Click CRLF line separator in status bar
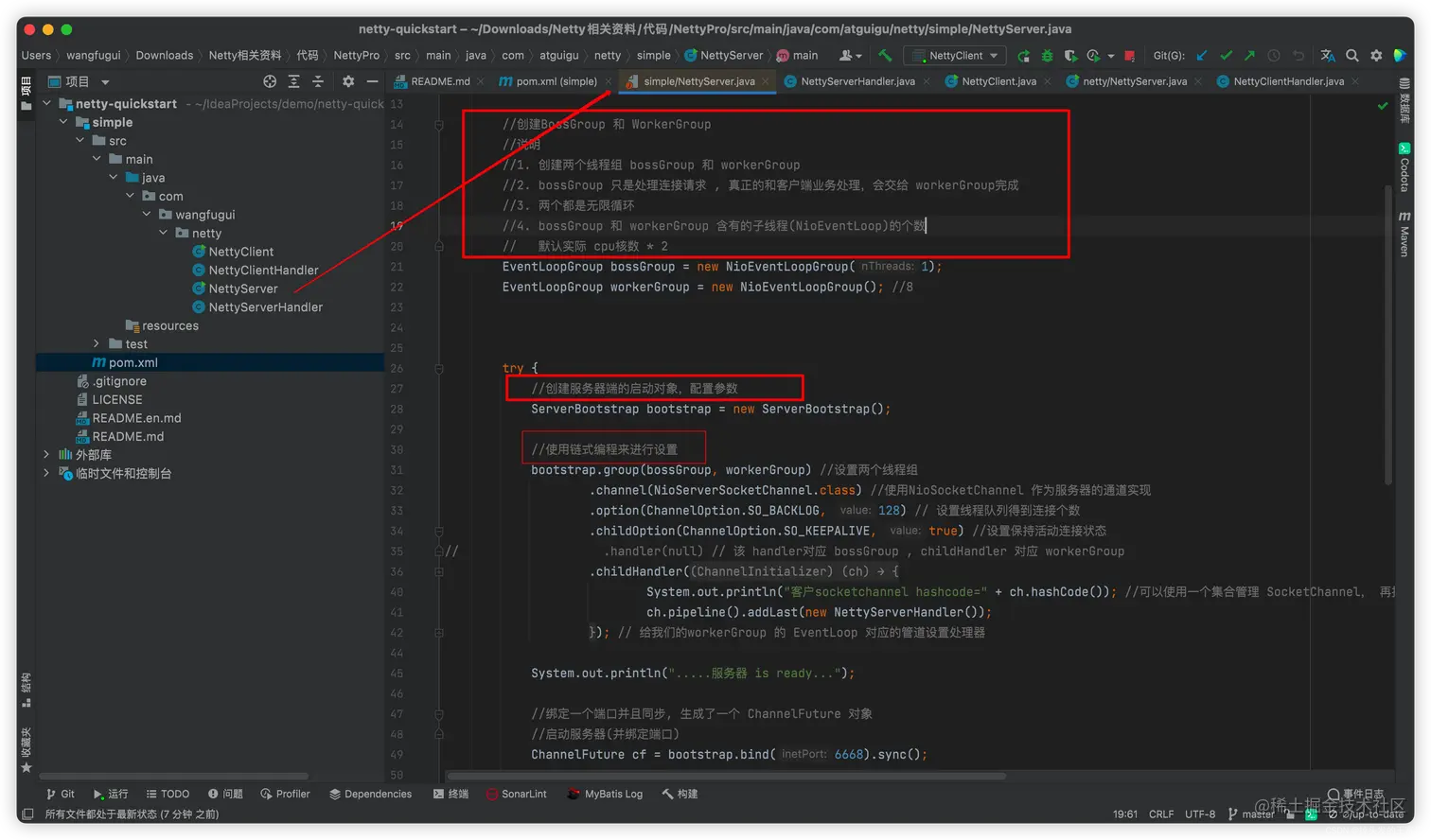The height and width of the screenshot is (840, 1431). pos(1161,814)
